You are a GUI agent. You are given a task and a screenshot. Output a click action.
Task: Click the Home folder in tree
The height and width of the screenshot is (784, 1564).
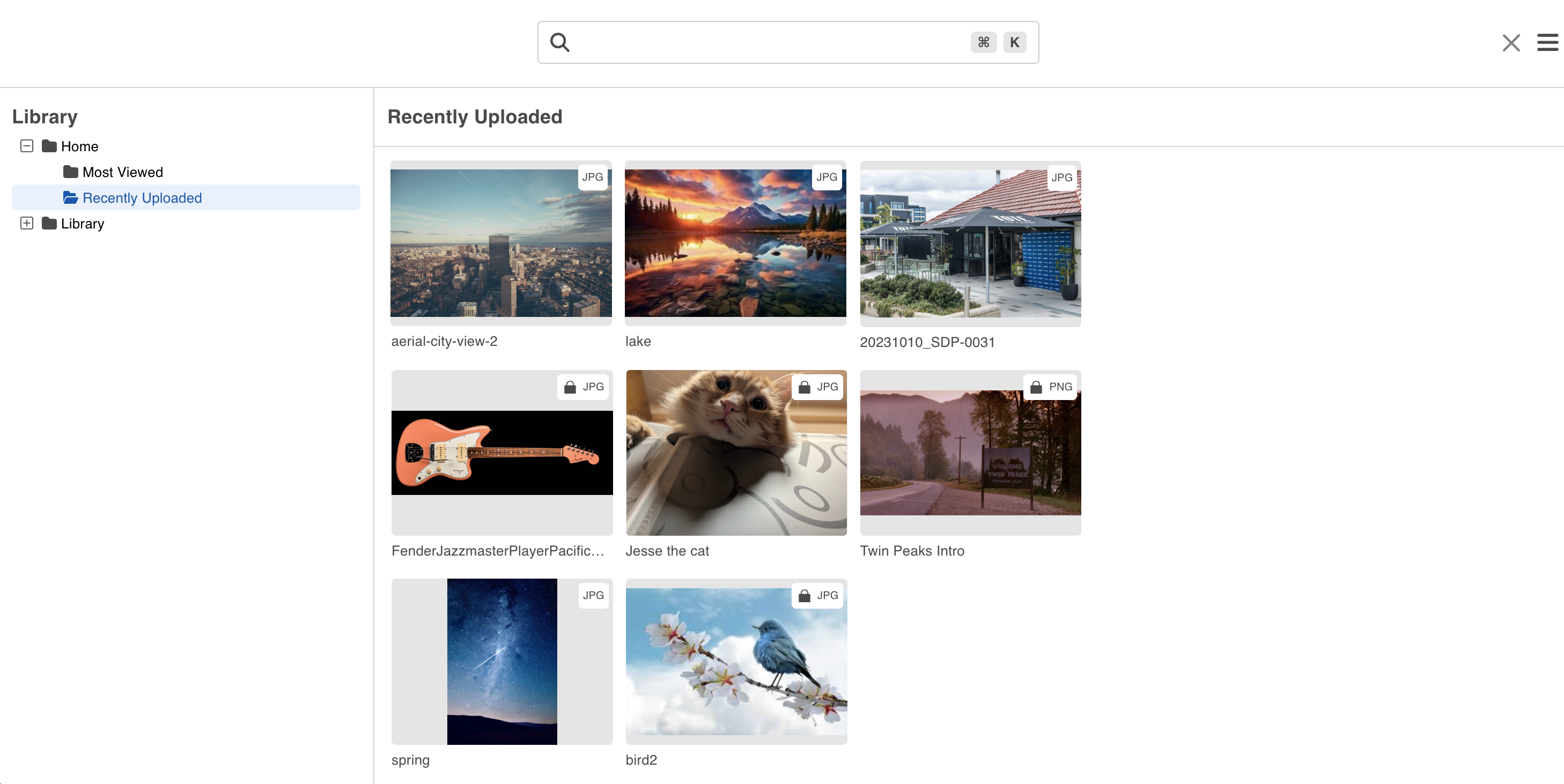tap(79, 146)
